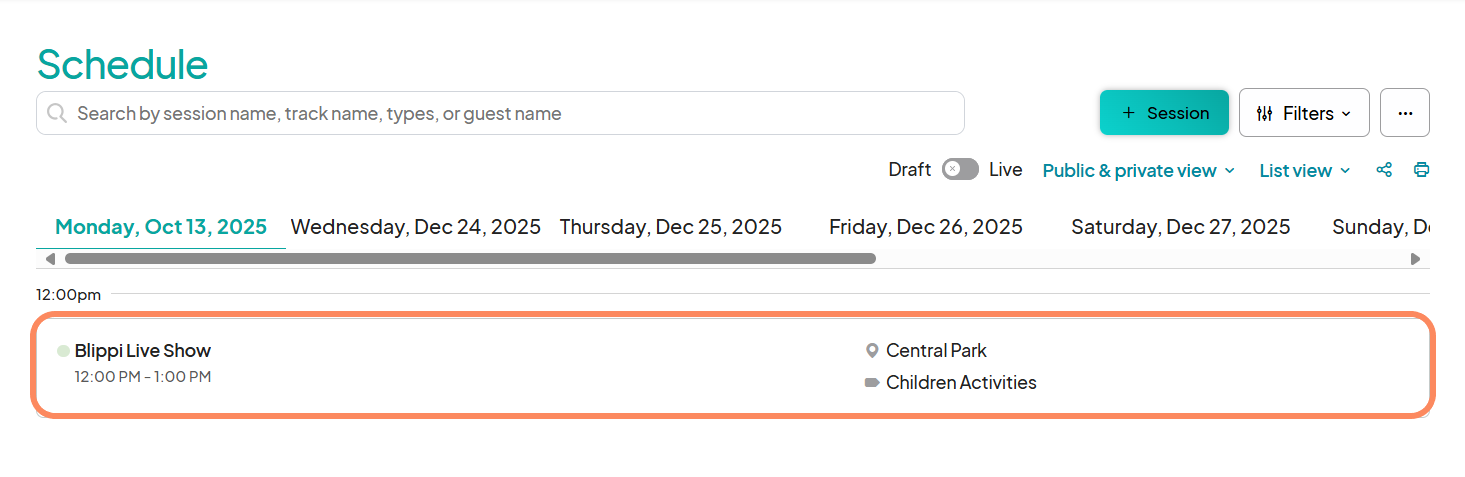This screenshot has height=477, width=1465.
Task: Select the Friday, Dec 26, 2025 tab
Action: pos(926,227)
